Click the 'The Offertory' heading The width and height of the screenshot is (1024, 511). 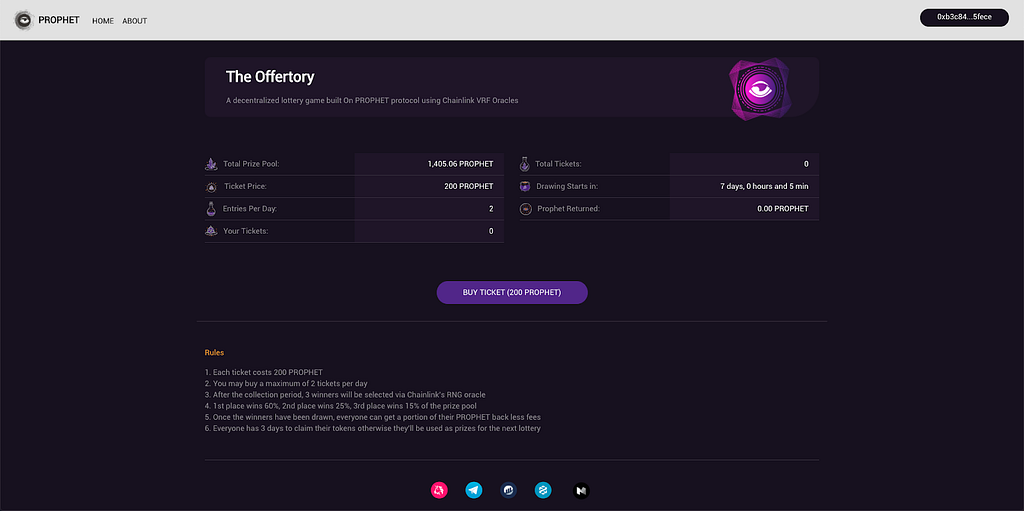point(270,77)
